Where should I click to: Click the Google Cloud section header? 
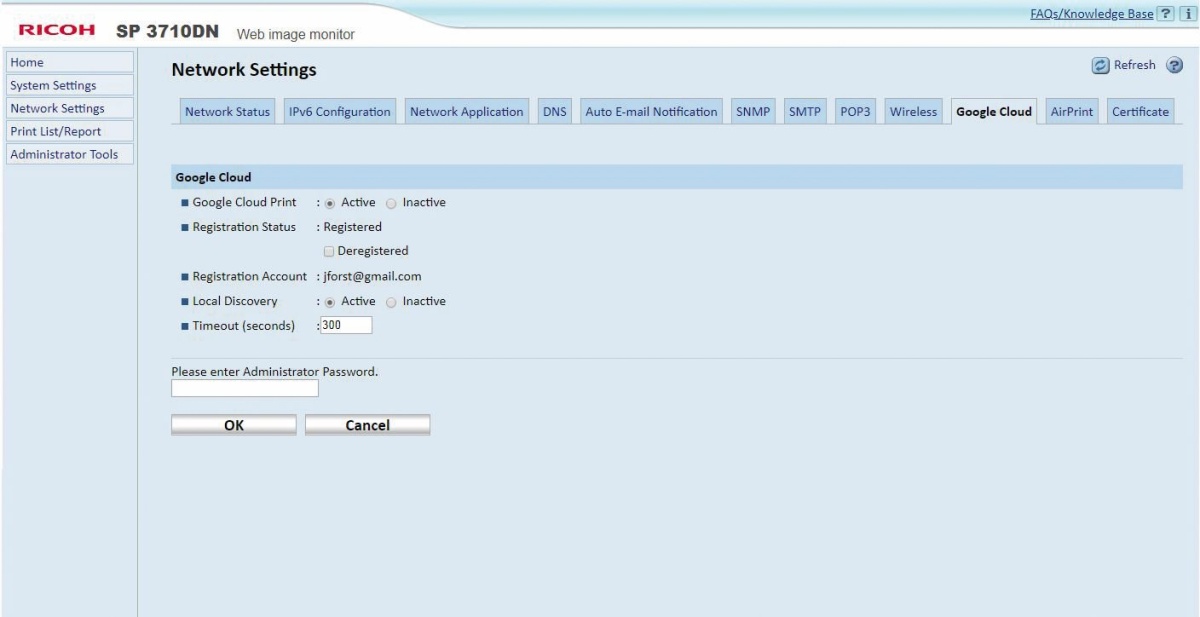676,177
